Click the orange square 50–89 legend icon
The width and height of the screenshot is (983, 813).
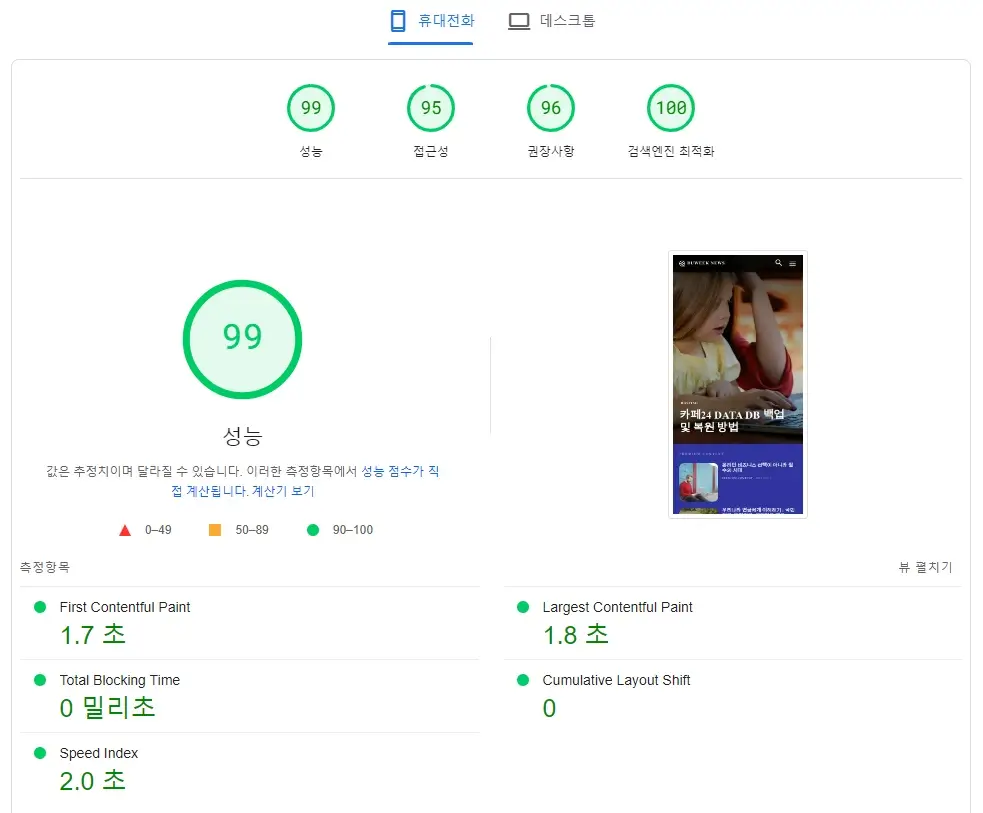(x=214, y=530)
